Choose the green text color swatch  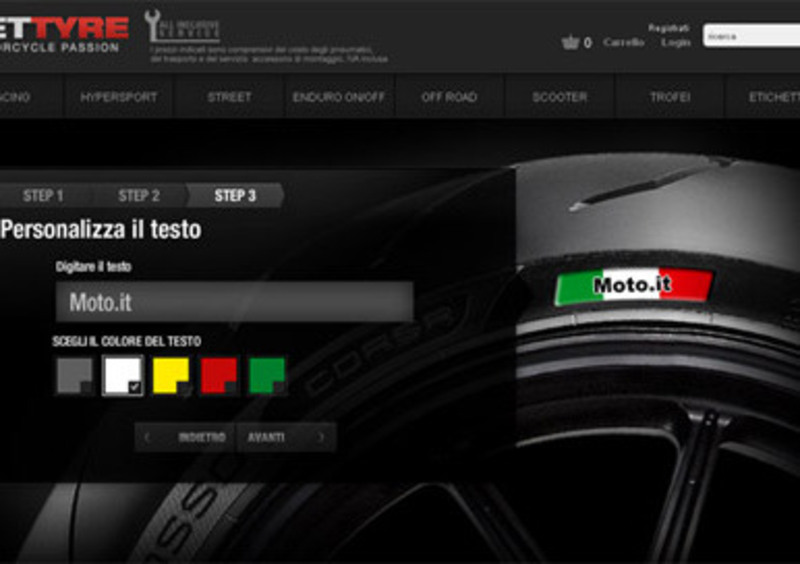(267, 376)
